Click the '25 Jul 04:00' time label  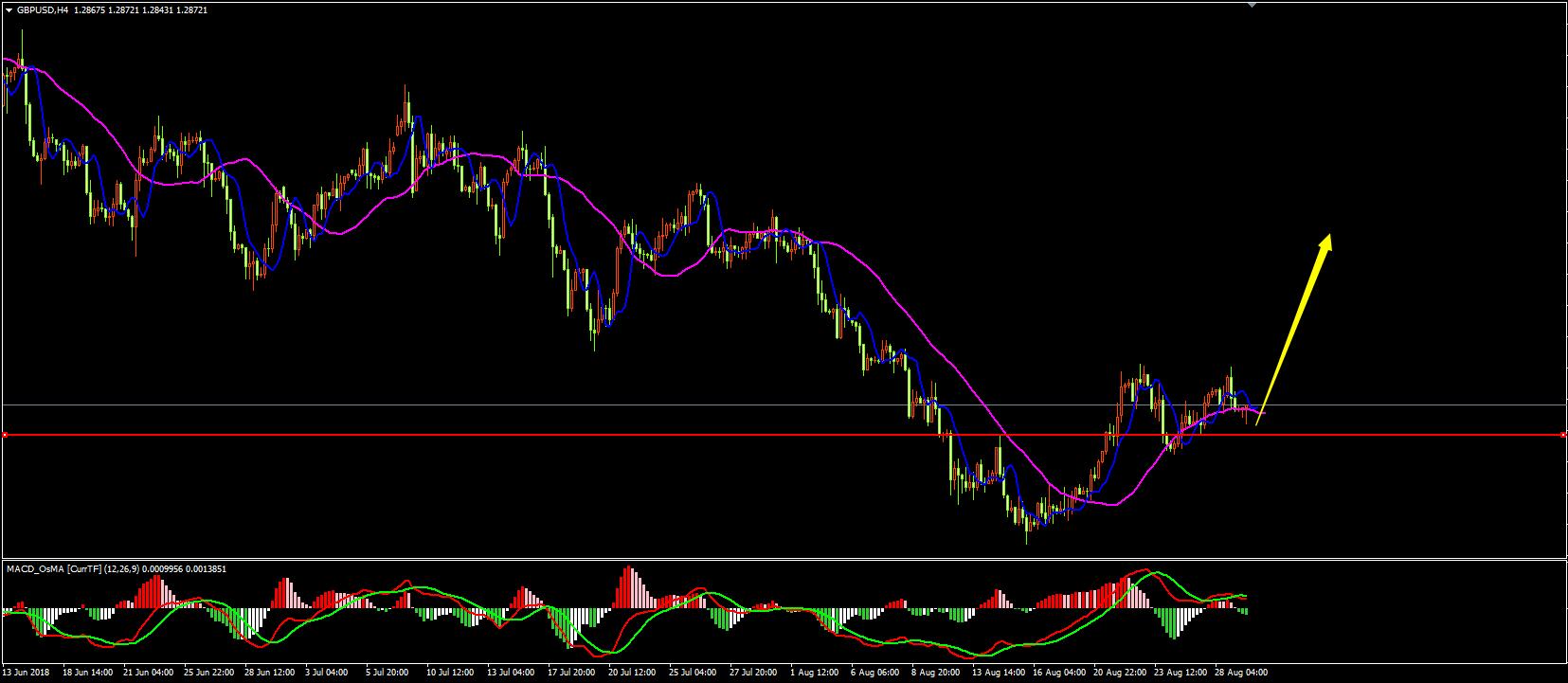click(694, 672)
